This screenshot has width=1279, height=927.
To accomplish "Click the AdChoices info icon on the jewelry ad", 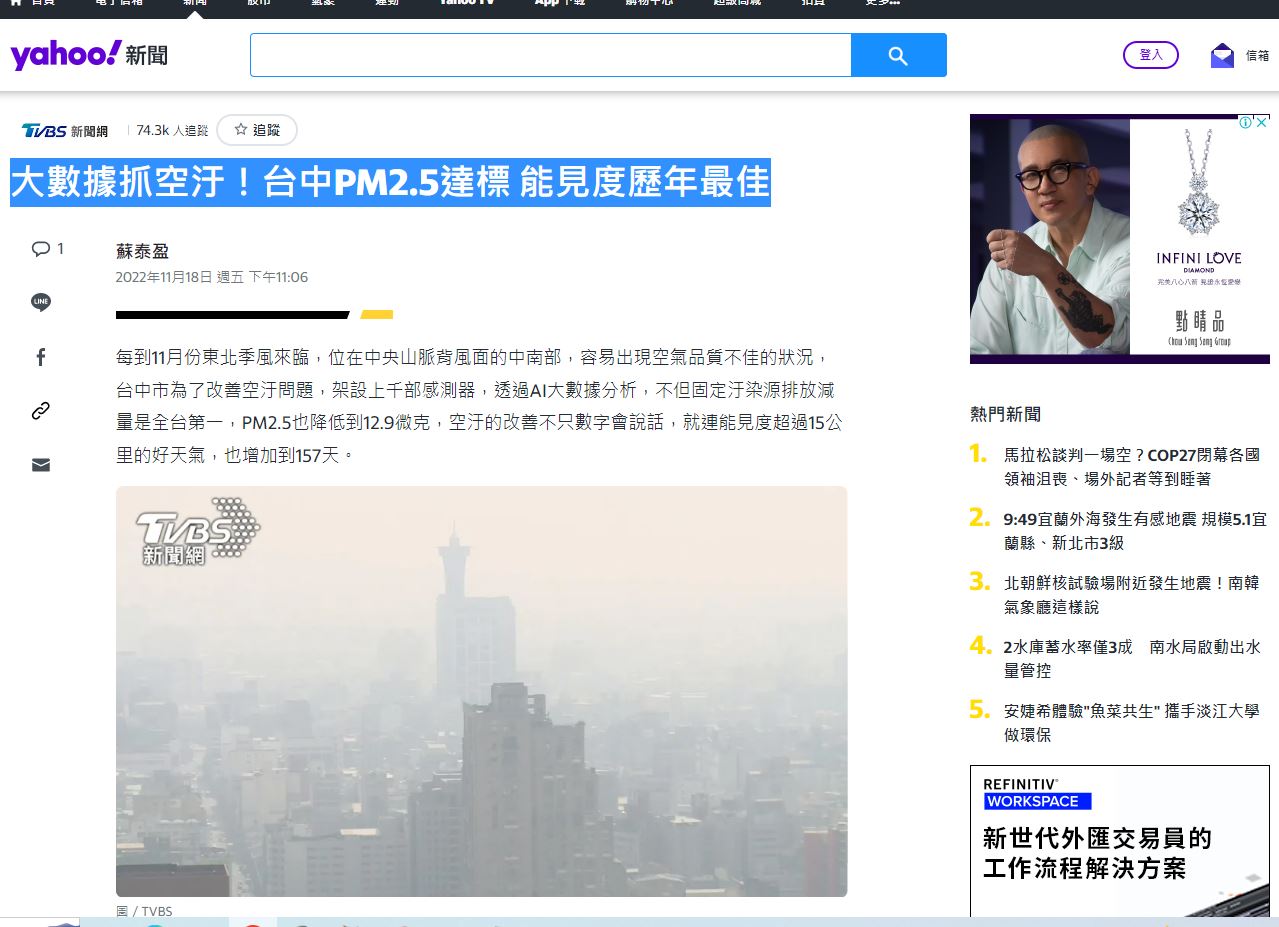I will 1246,122.
